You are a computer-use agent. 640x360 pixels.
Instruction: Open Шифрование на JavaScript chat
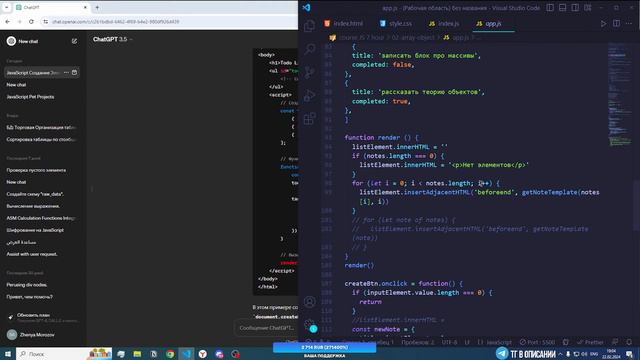point(35,230)
